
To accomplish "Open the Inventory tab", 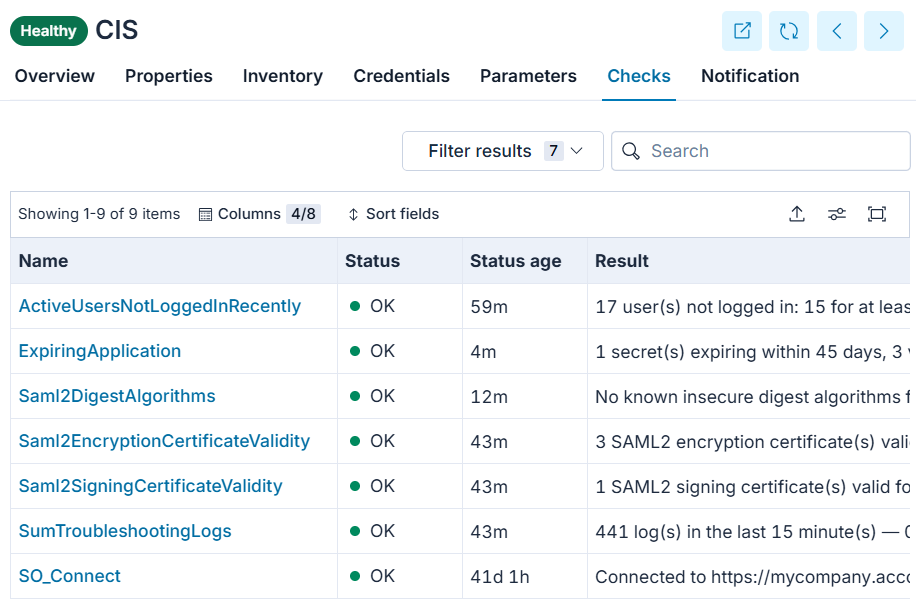I will (283, 76).
